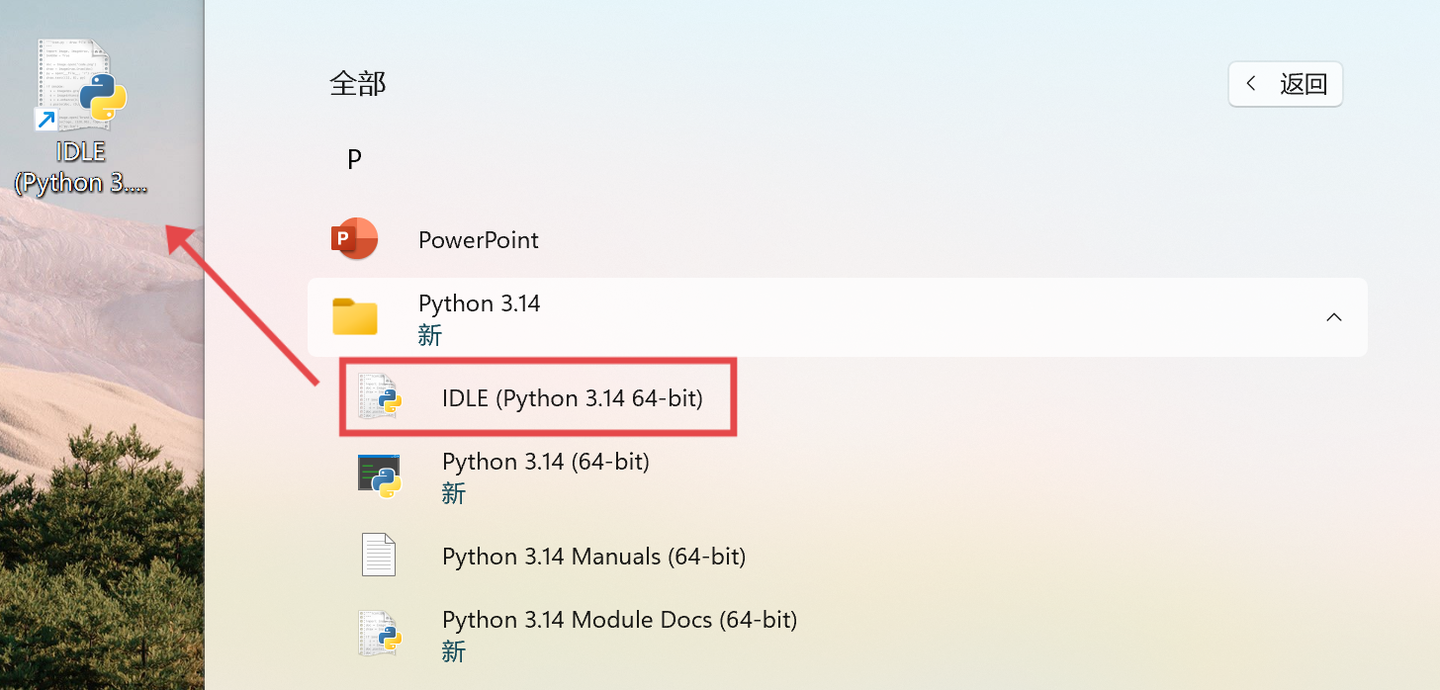Click the letter P section header
This screenshot has height=690, width=1440.
(x=354, y=158)
